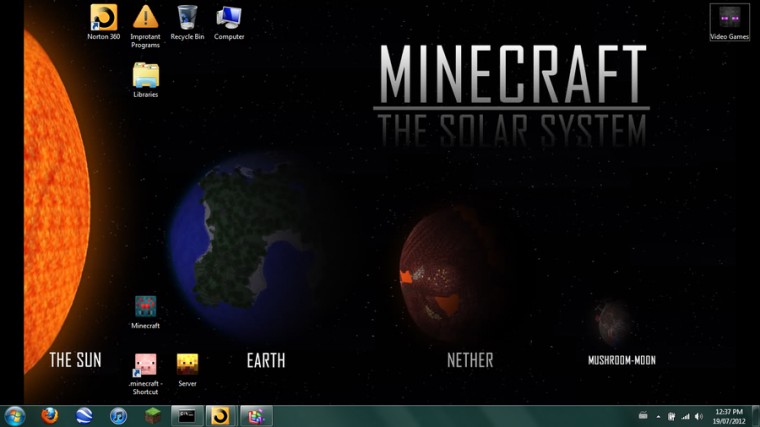This screenshot has height=427, width=760.
Task: Select the Recycle Bin icon
Action: pos(187,22)
